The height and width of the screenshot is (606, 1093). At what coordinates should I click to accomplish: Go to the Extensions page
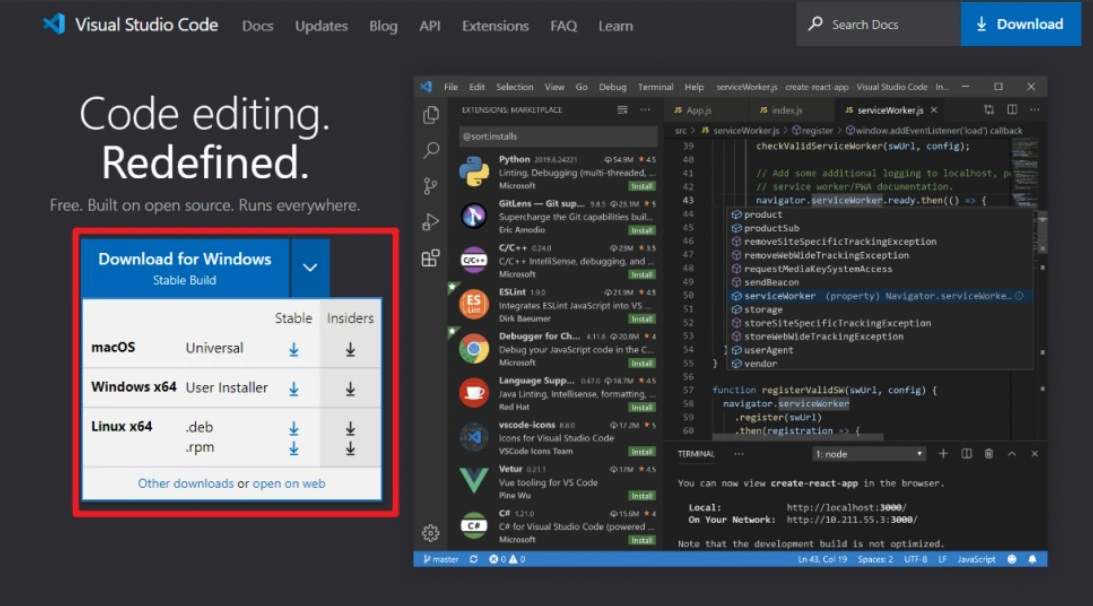495,26
